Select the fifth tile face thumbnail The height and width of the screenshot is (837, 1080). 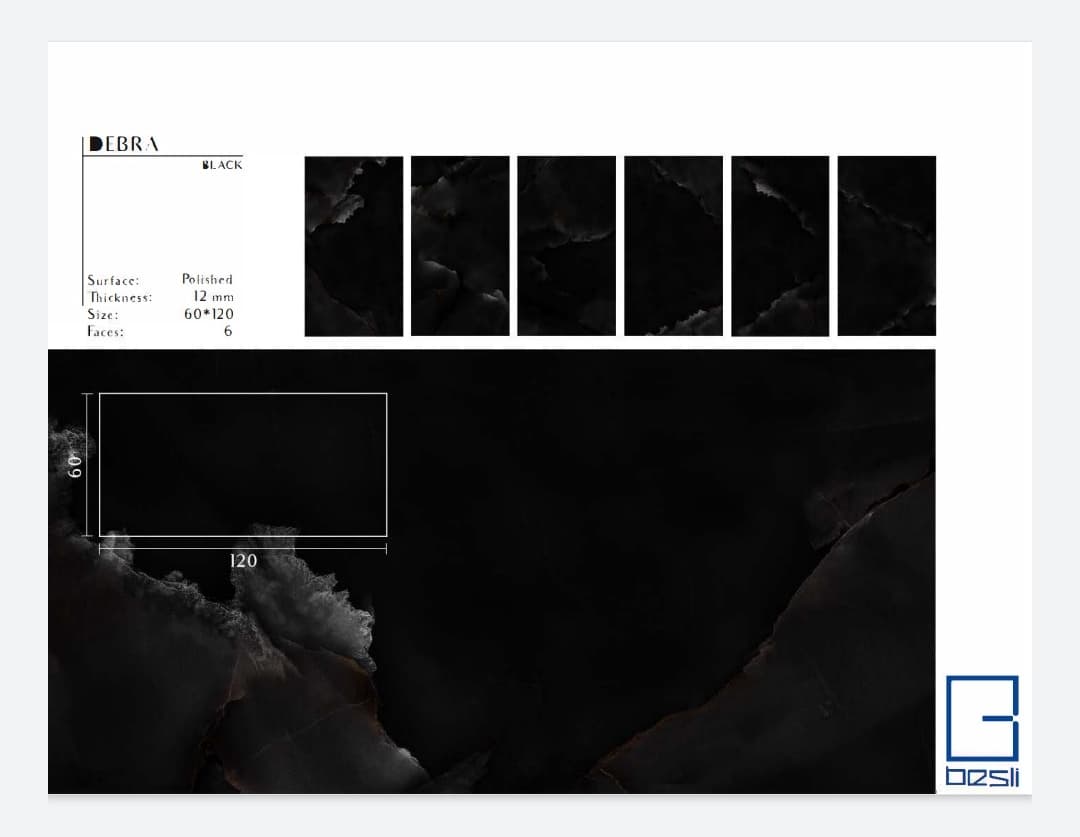(x=780, y=246)
